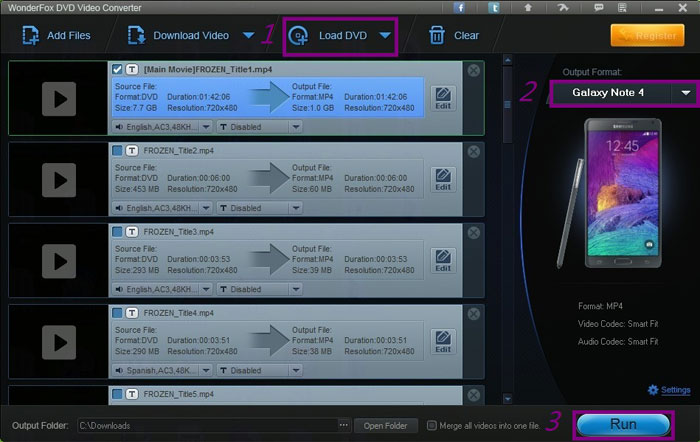Click the upload arrow icon in title bar
The image size is (700, 442).
[528, 8]
